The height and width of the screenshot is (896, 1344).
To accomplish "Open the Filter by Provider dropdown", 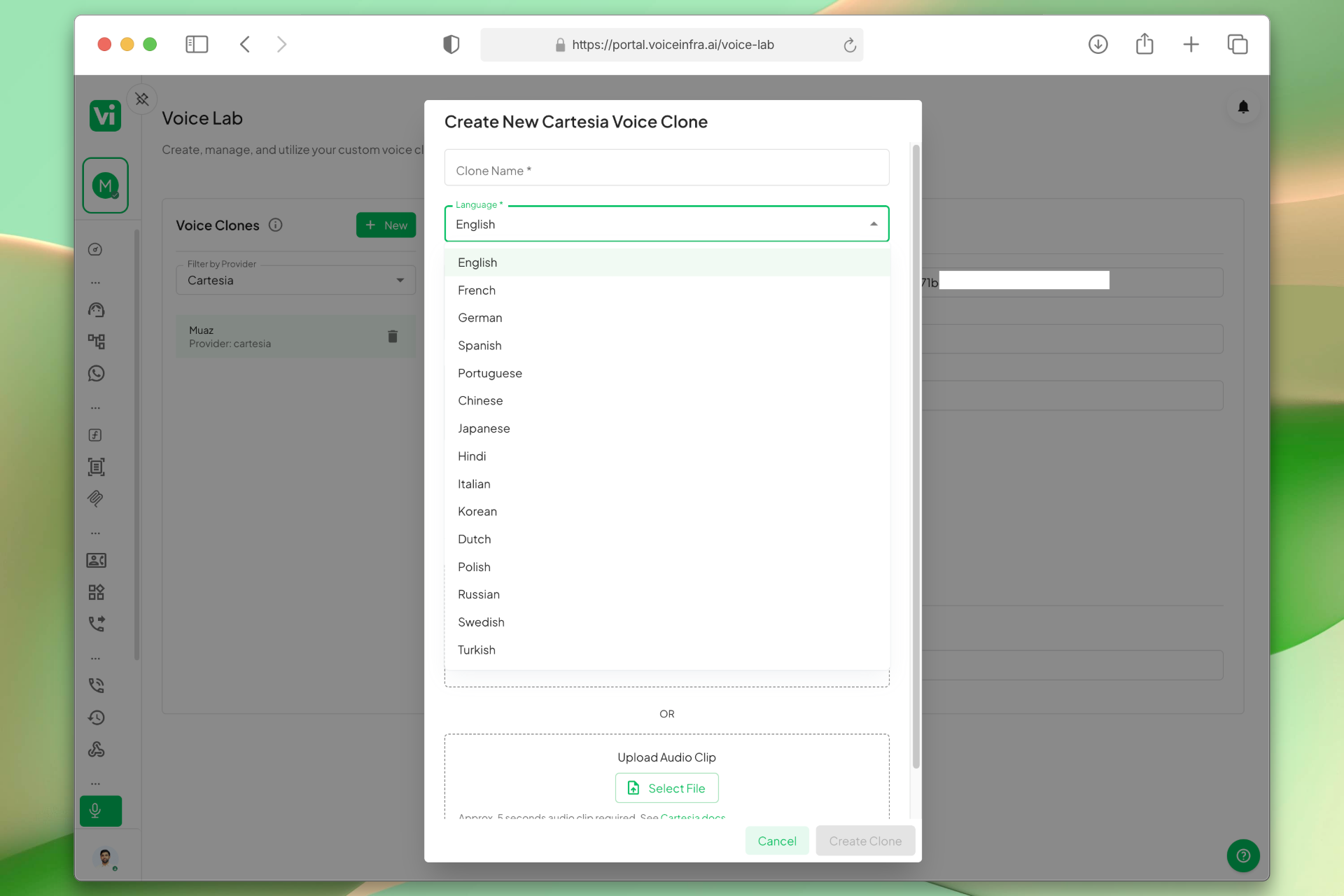I will pyautogui.click(x=296, y=280).
